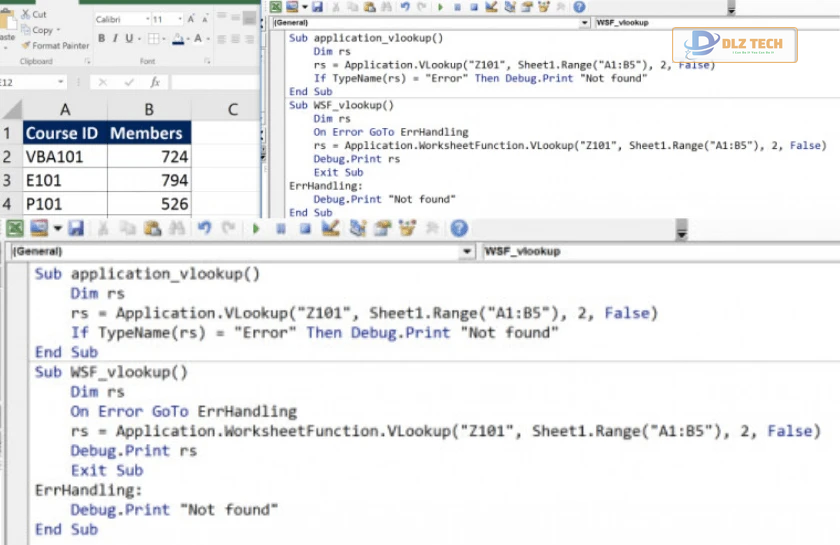Click View Microsoft Excel icon in lower VBA toolbar
Viewport: 840px width, 545px height.
15,229
